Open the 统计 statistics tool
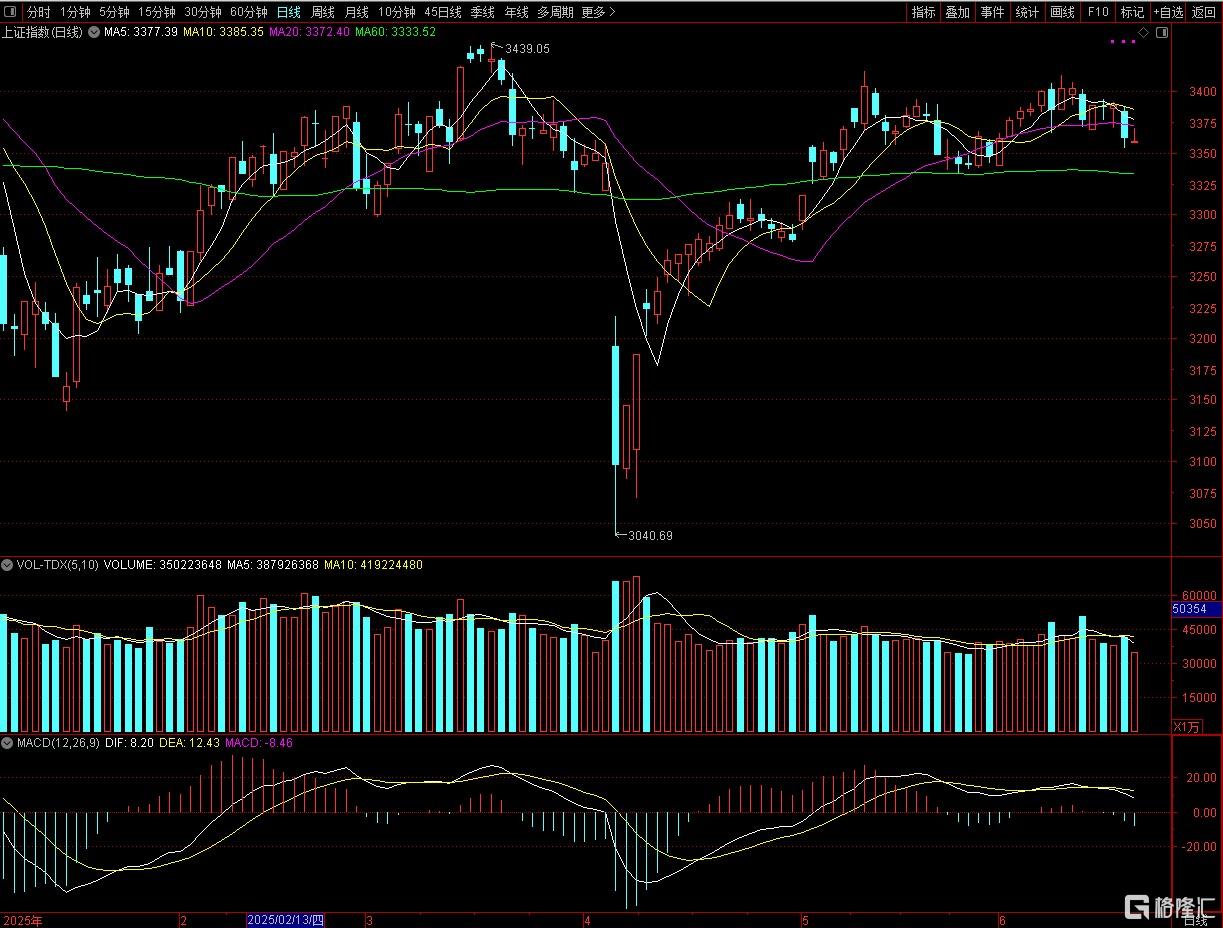Screen dimensions: 1223x928 tap(1027, 12)
